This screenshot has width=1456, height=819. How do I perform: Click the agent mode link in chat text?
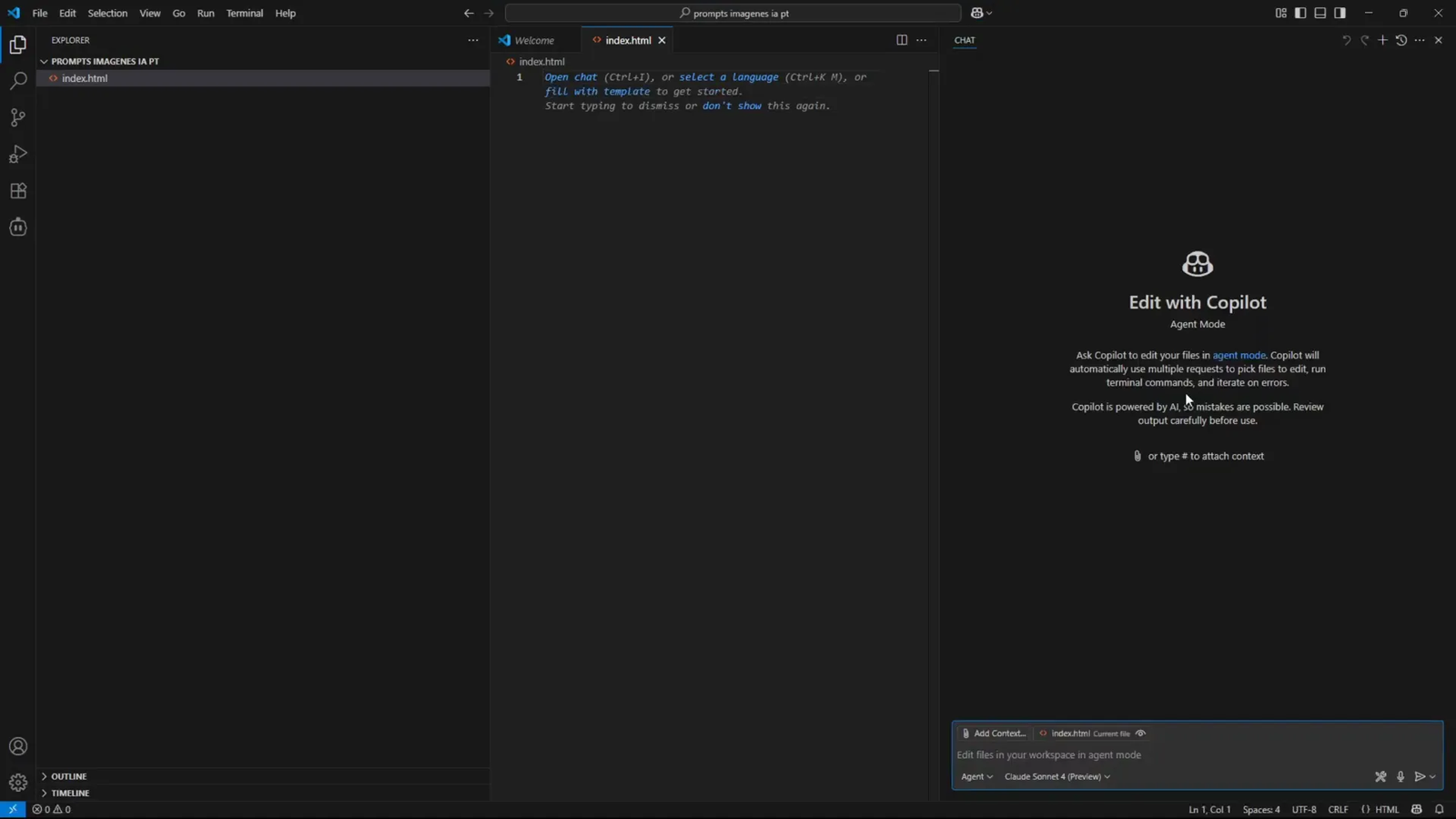(x=1239, y=355)
